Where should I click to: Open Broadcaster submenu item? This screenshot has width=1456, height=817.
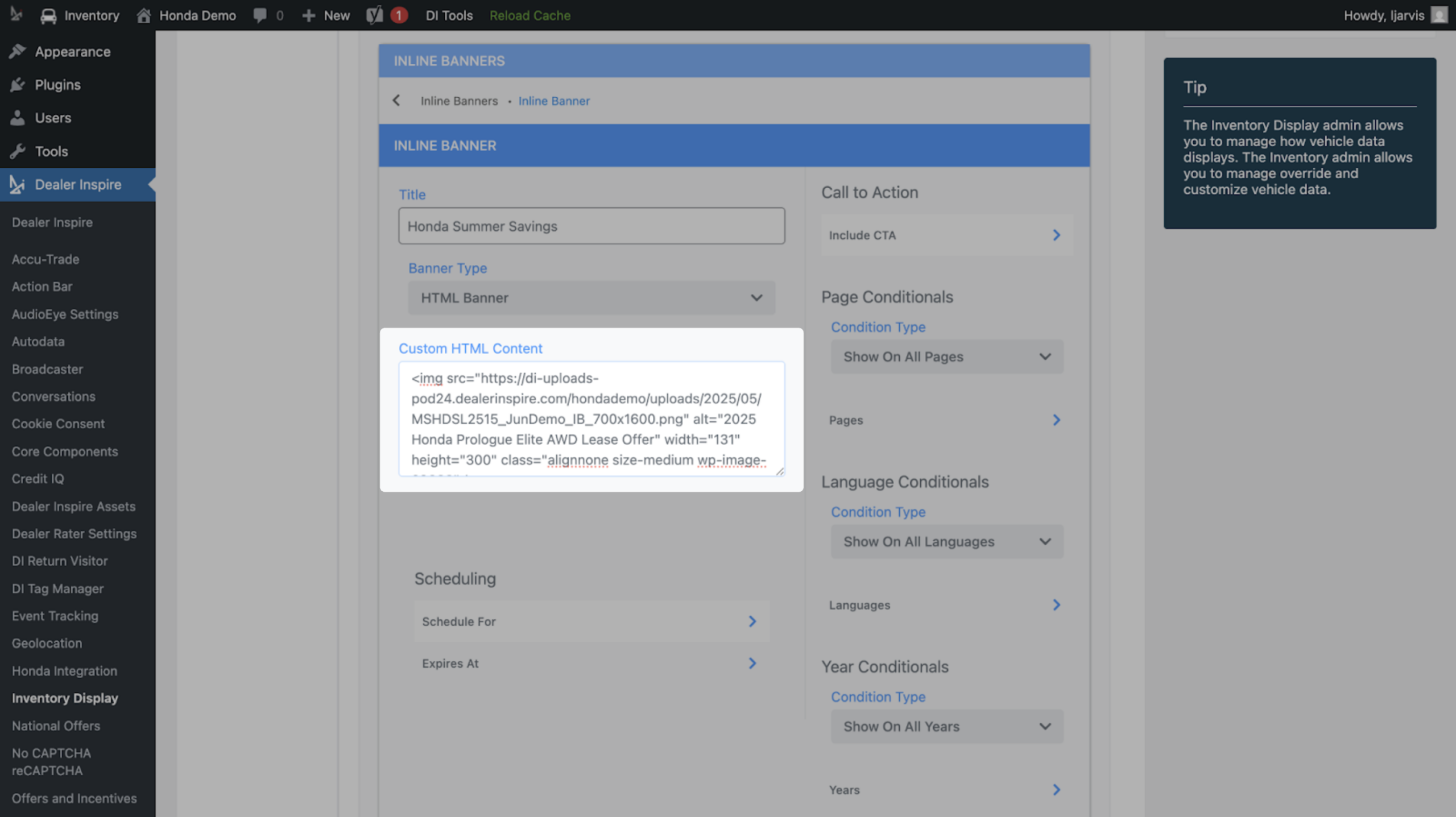click(47, 369)
